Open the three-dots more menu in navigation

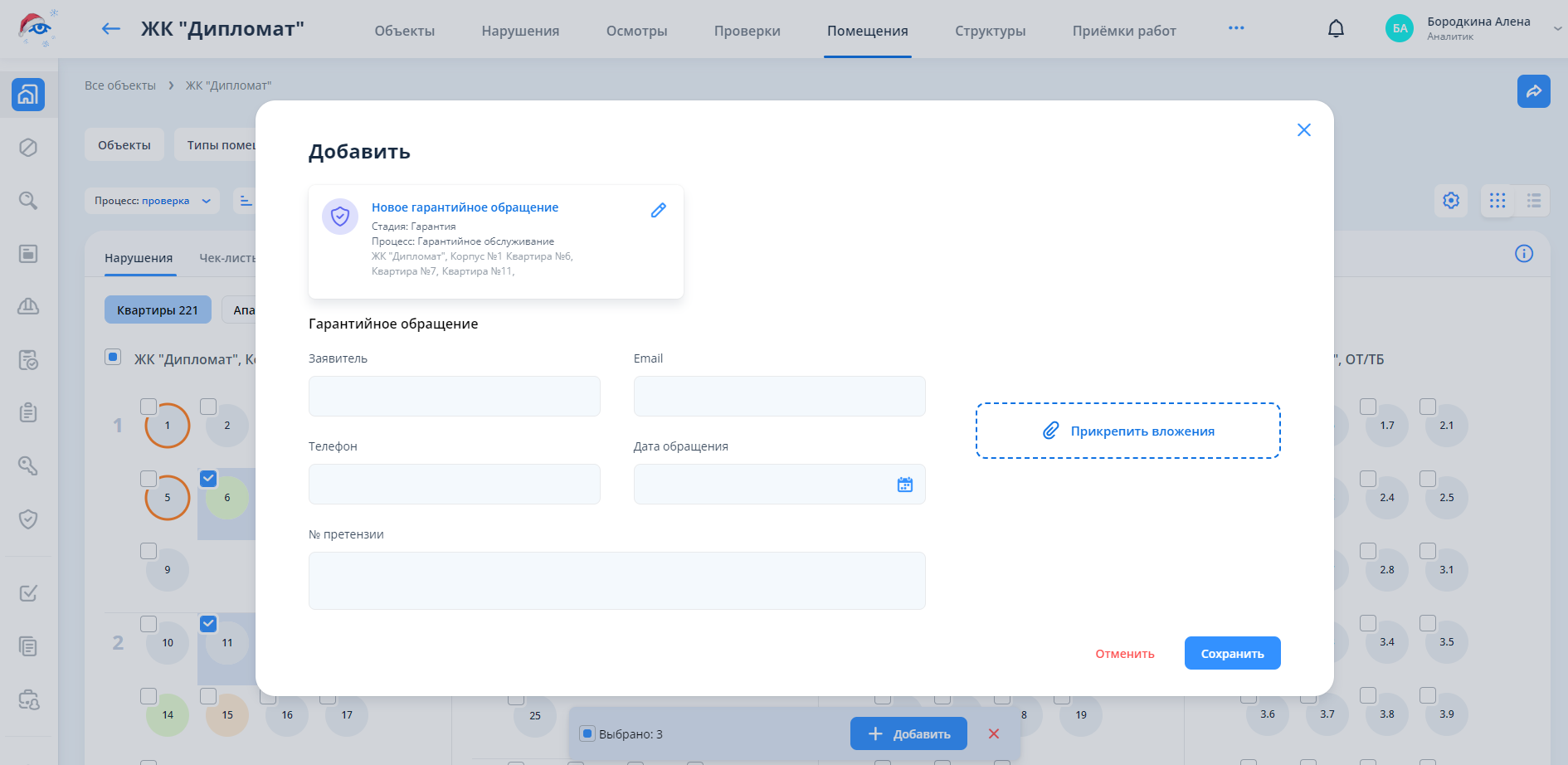(1236, 28)
